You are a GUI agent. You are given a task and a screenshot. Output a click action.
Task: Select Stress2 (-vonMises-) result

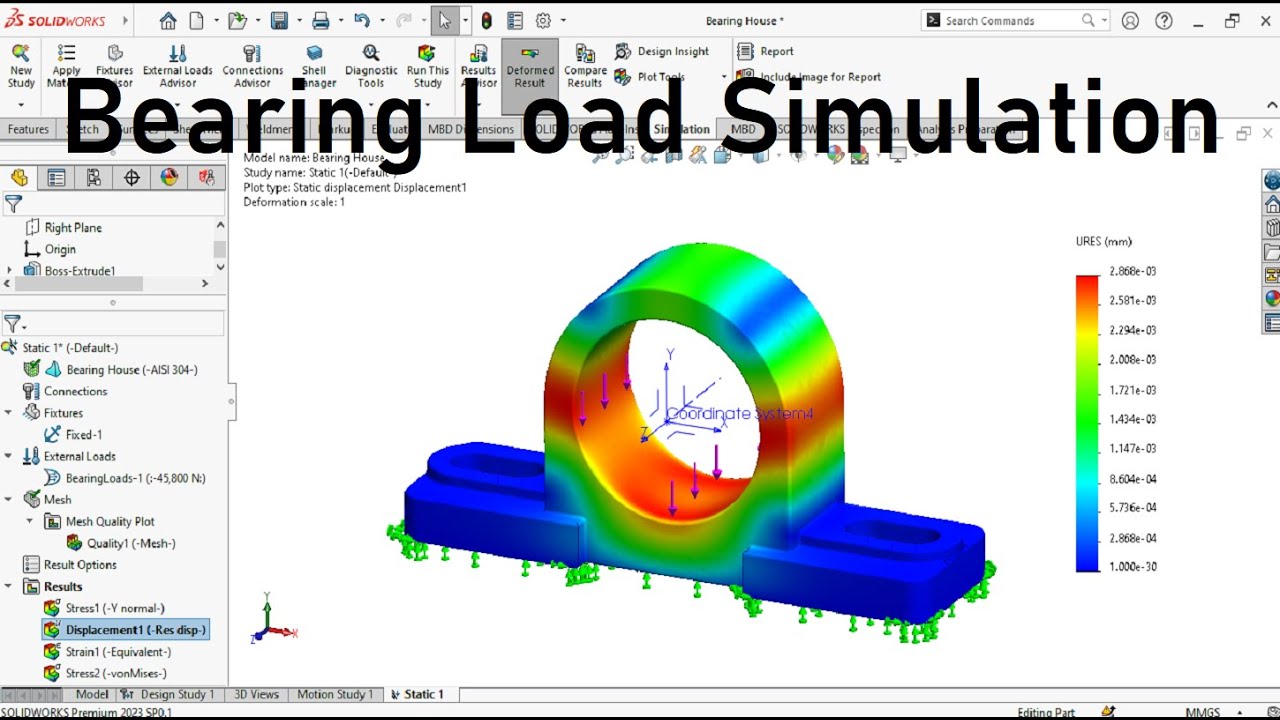coord(106,673)
